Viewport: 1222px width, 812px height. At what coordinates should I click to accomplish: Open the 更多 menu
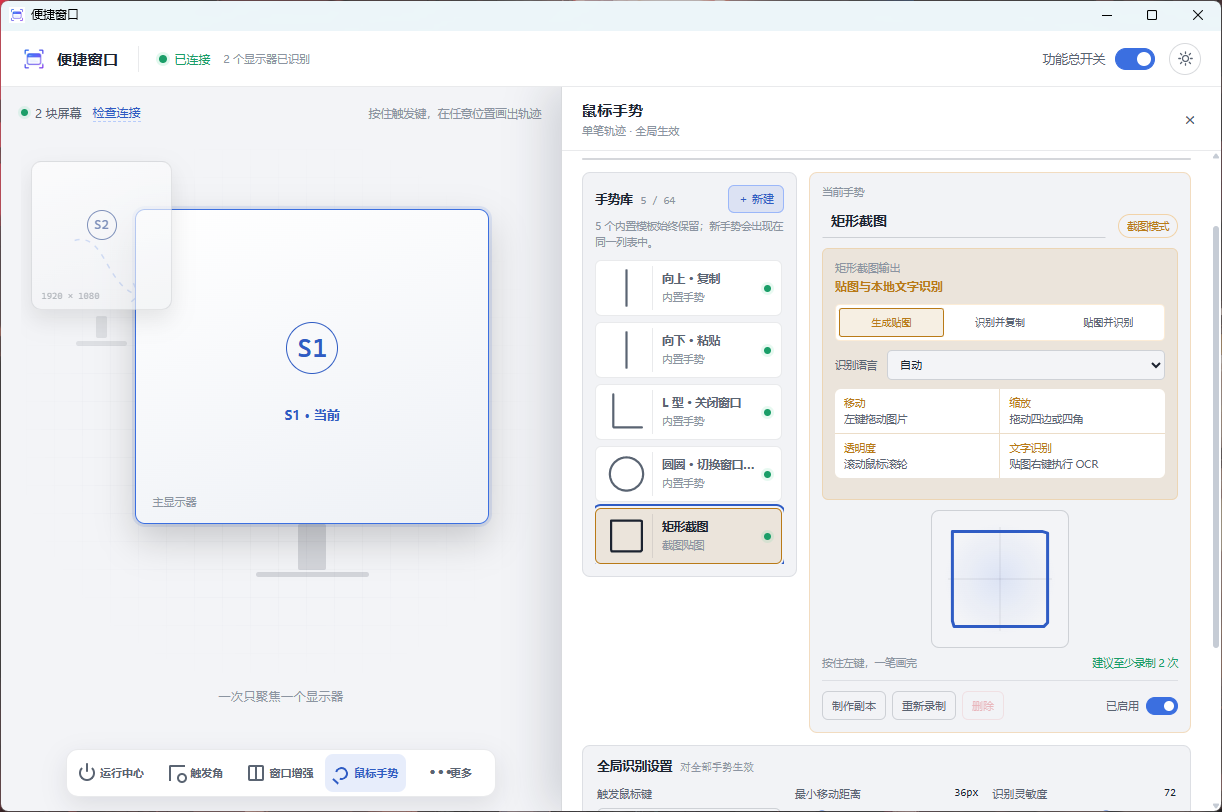(x=450, y=773)
